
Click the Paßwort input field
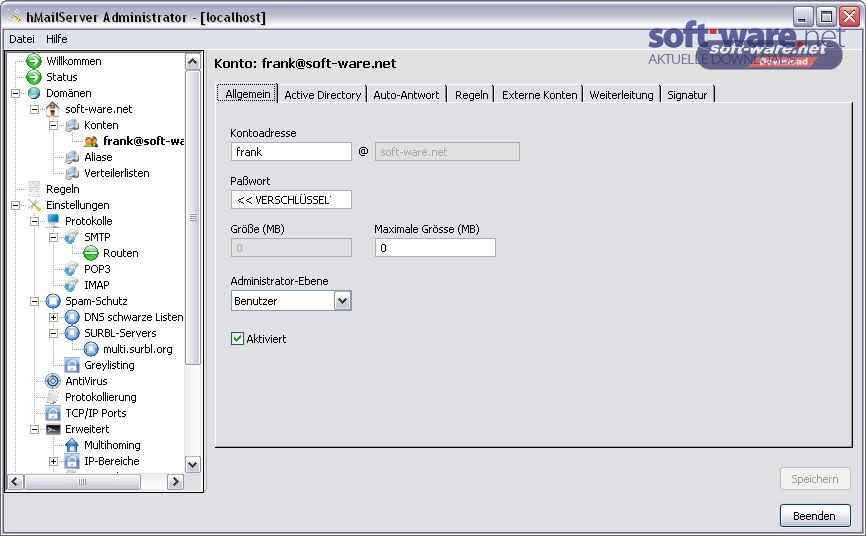291,200
